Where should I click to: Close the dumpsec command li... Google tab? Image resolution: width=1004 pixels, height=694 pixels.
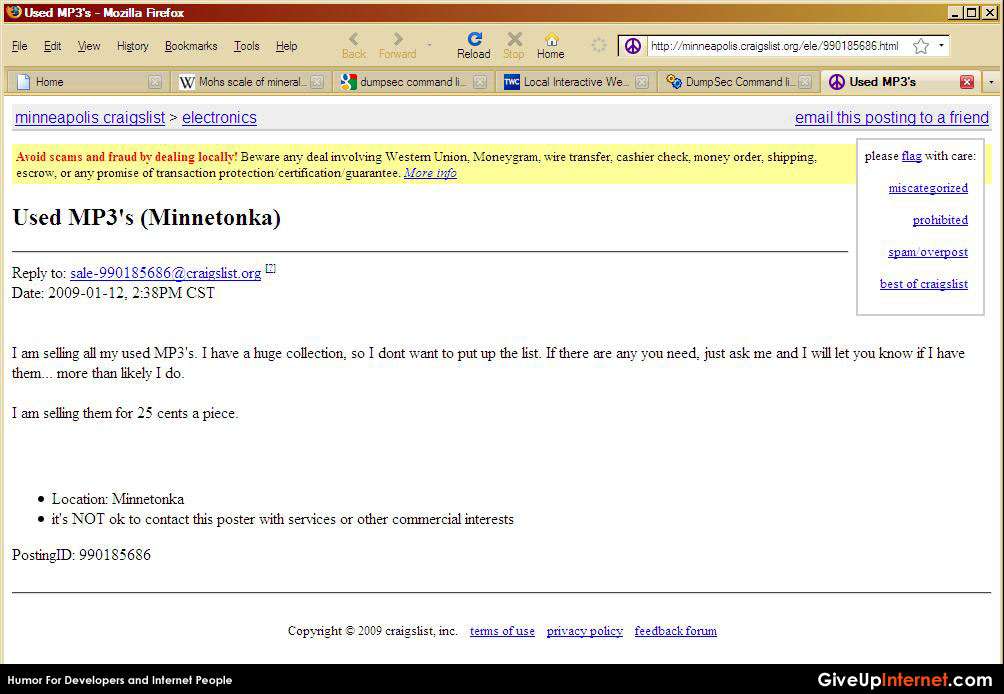tap(480, 82)
